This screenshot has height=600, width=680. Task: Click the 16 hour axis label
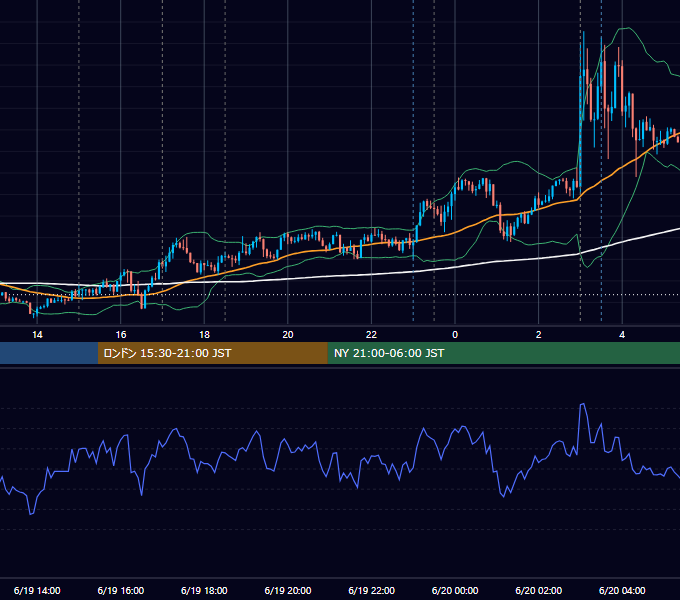pyautogui.click(x=121, y=335)
